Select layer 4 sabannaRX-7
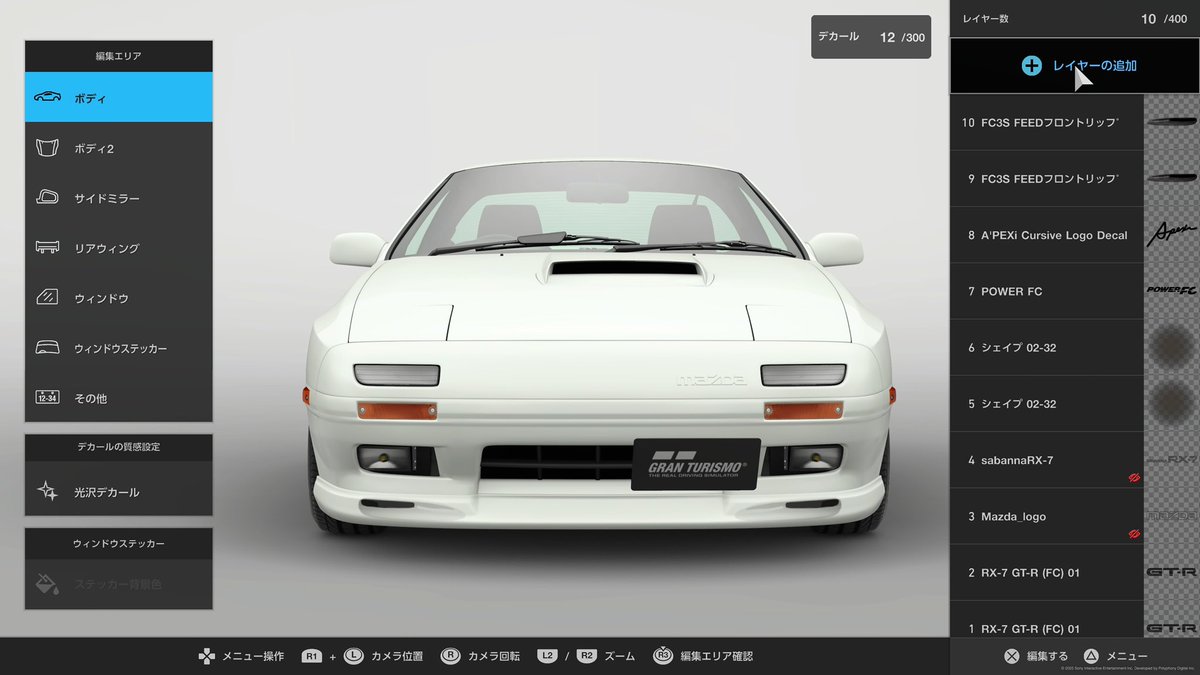1200x675 pixels. click(1046, 460)
